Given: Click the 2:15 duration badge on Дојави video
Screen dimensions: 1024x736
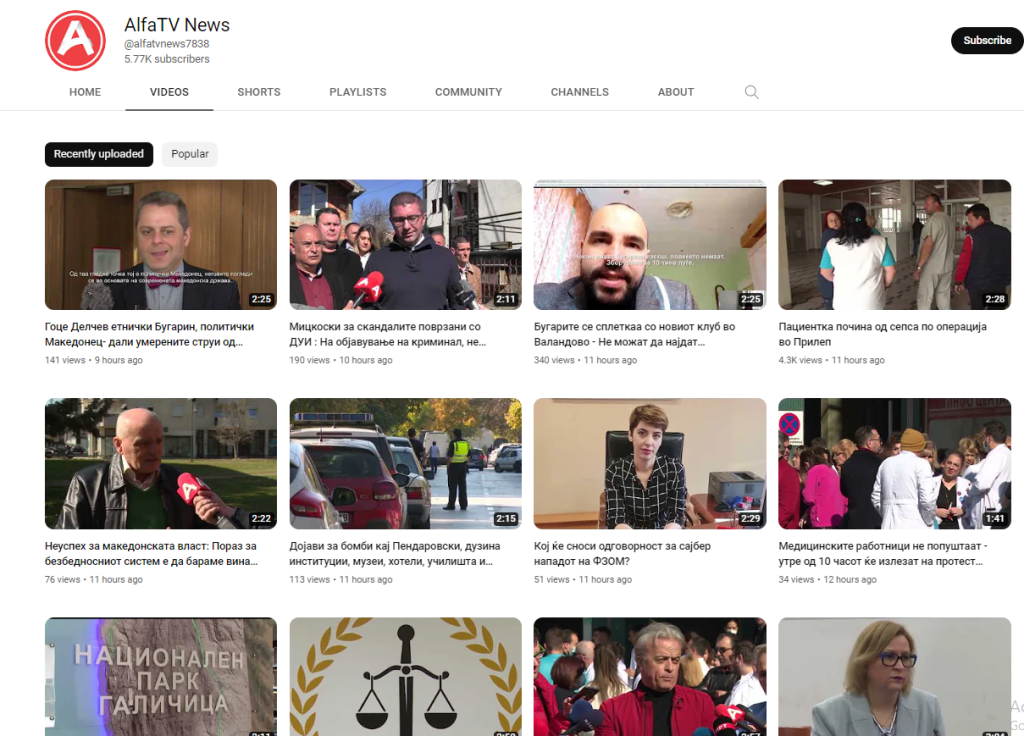Looking at the screenshot, I should (505, 519).
